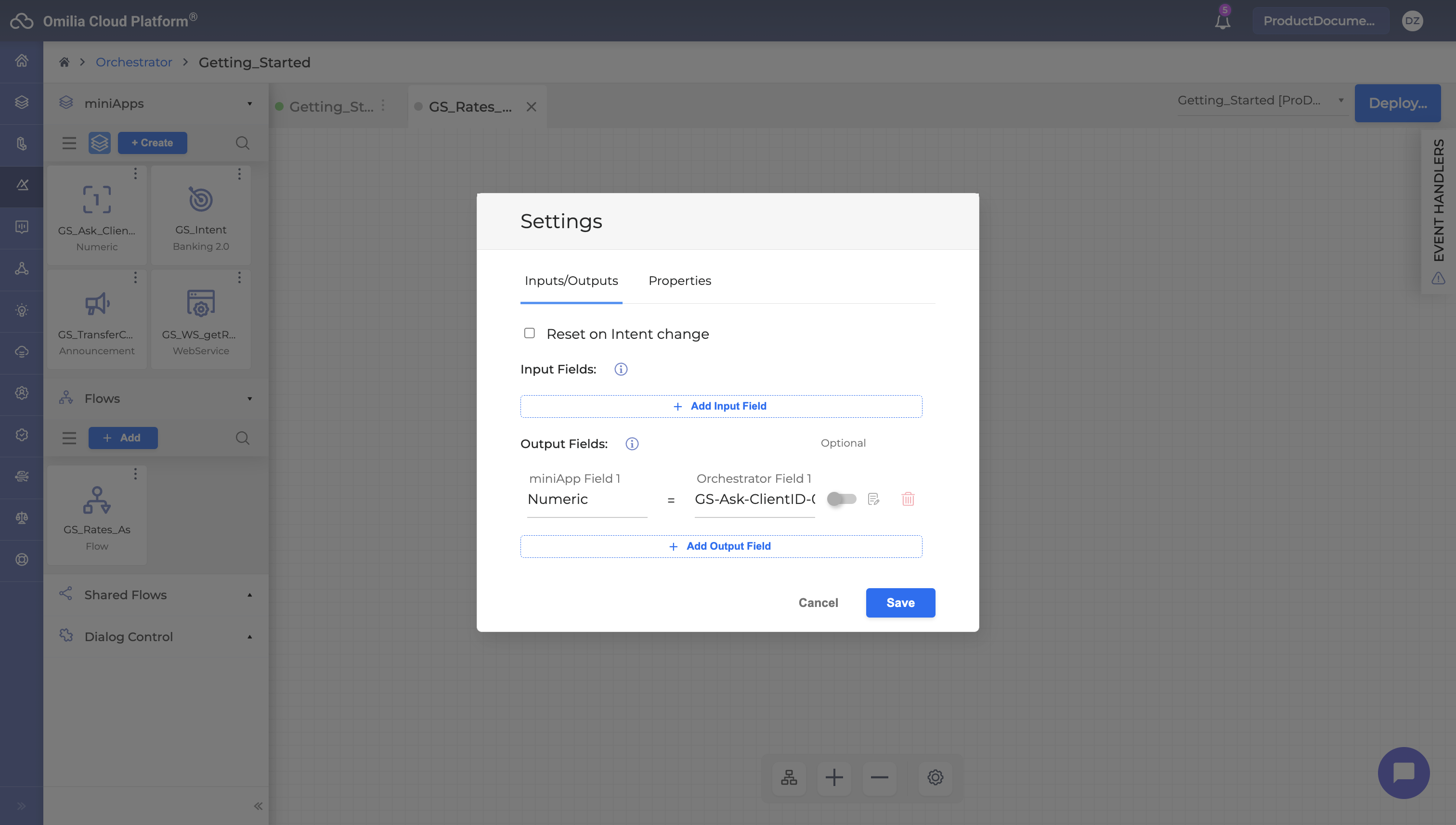Expand the Dialog Control section
This screenshot has height=825, width=1456.
(249, 637)
